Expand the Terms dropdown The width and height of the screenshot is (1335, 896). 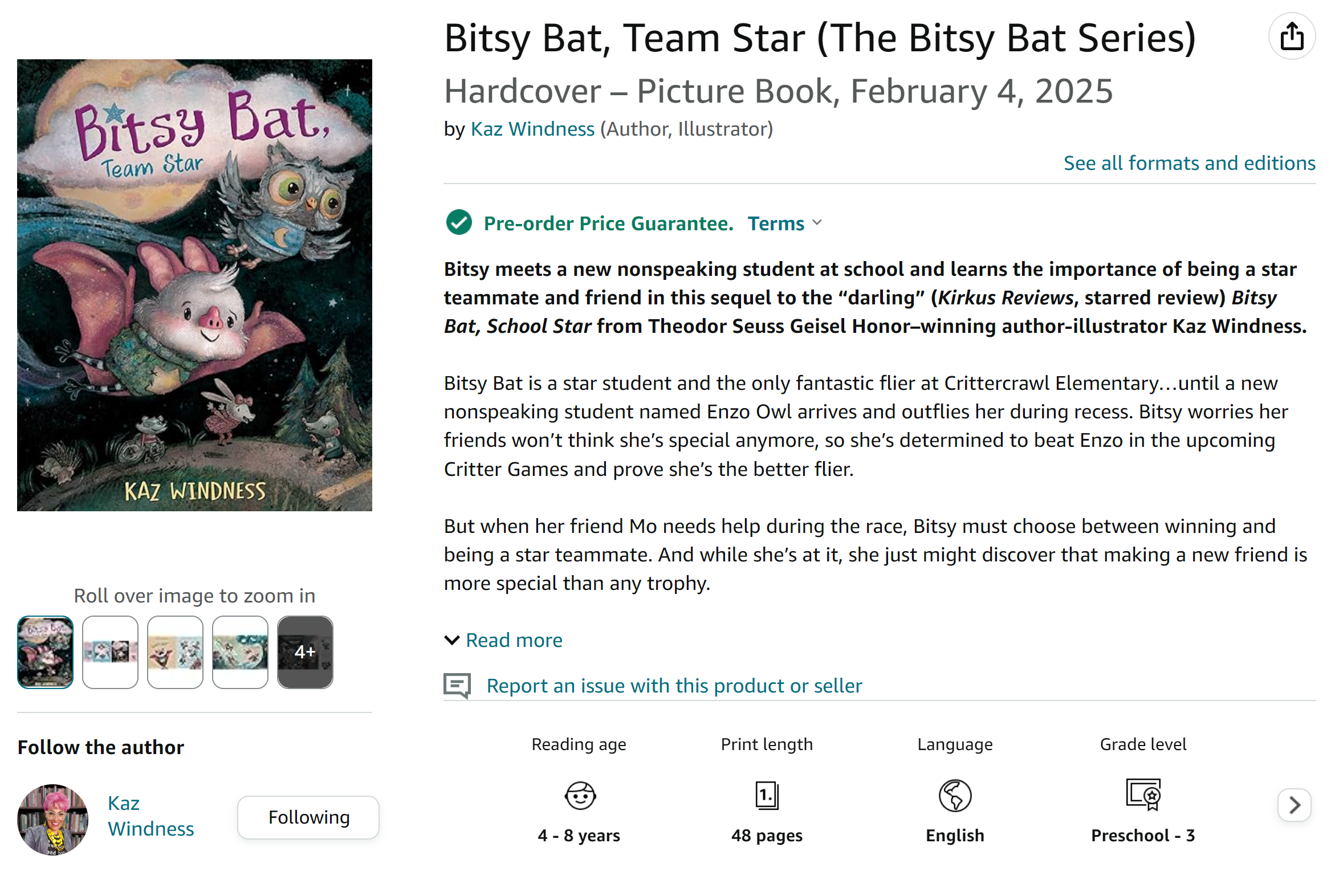(784, 223)
